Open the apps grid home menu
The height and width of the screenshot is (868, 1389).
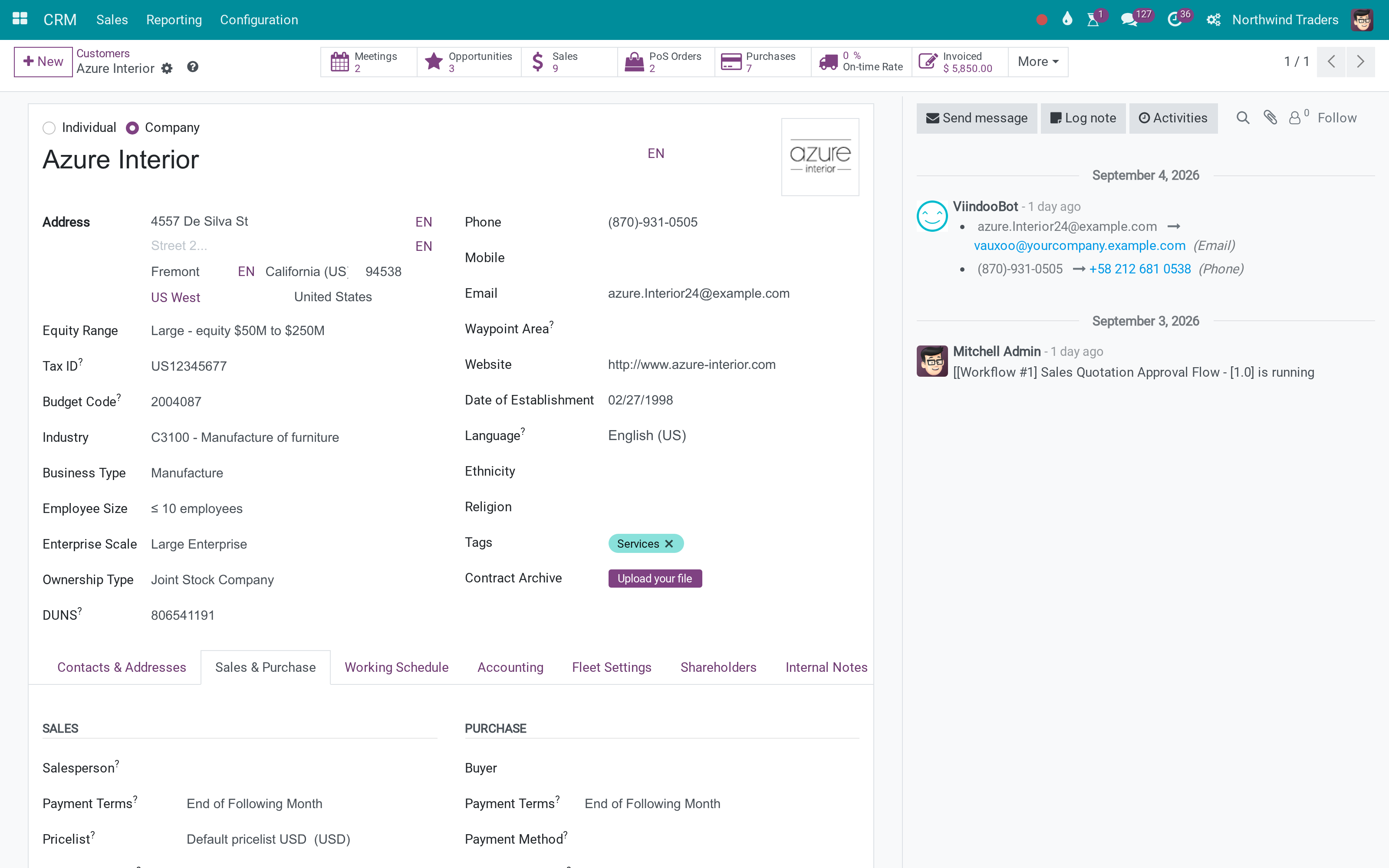pos(20,20)
